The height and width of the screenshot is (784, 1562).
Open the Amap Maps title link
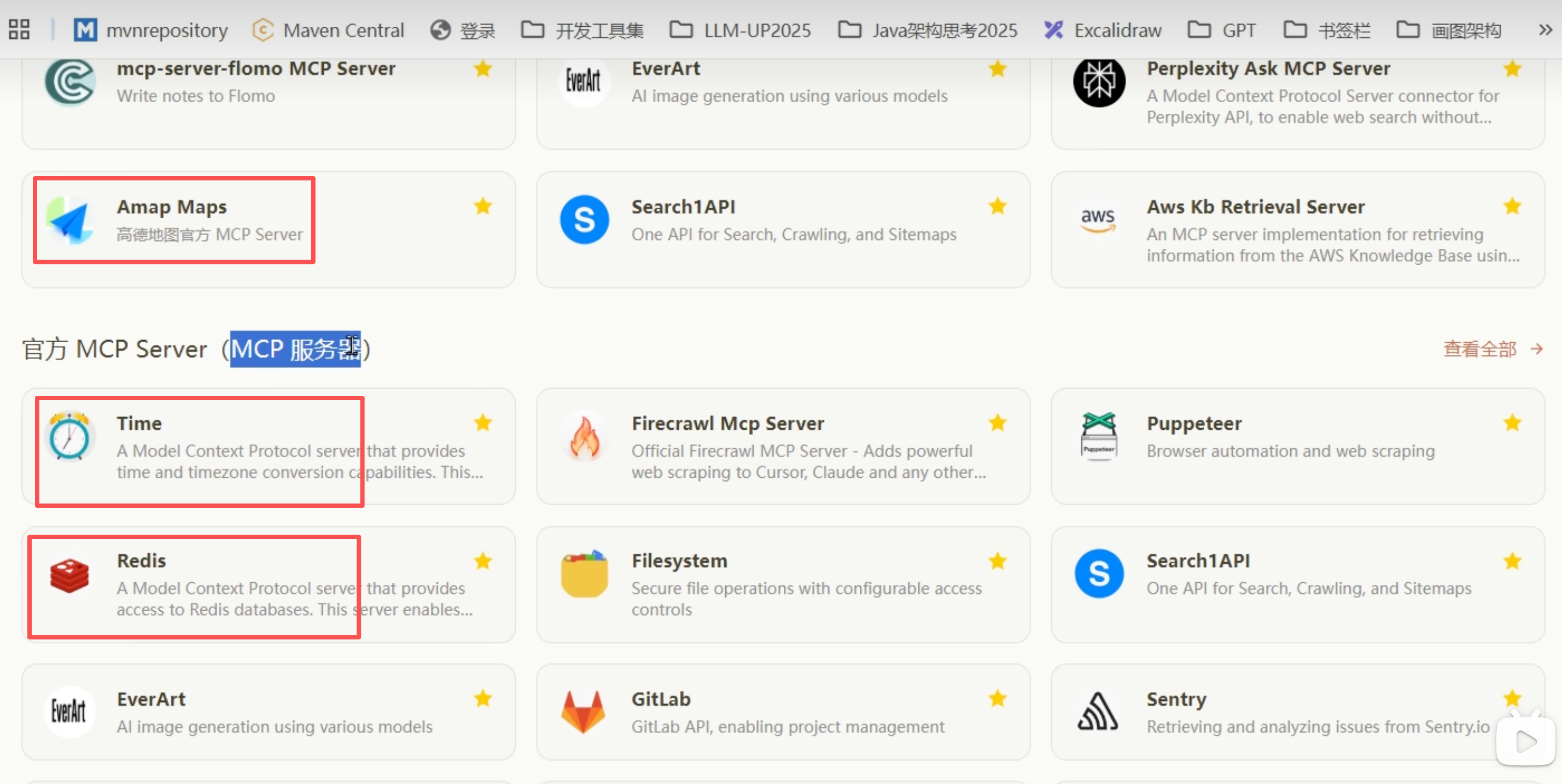tap(172, 206)
